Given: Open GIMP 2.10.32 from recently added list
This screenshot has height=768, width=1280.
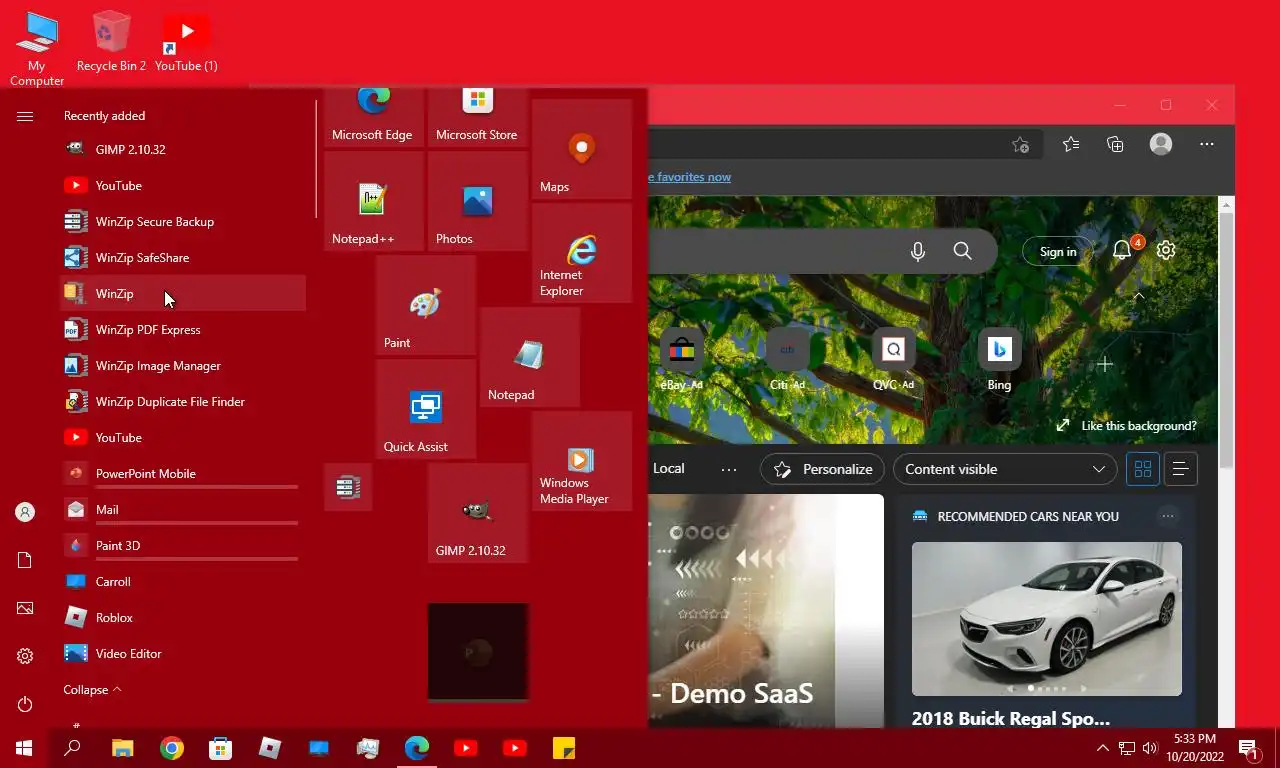Looking at the screenshot, I should pos(183,149).
